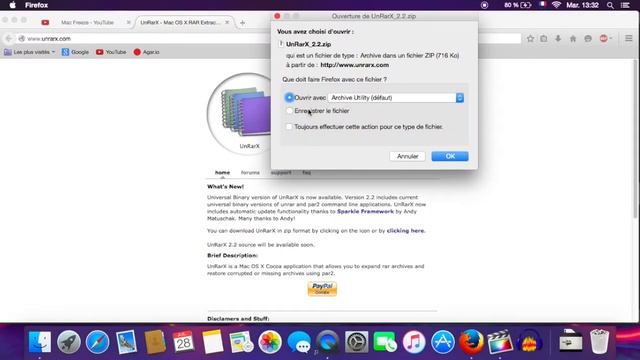The height and width of the screenshot is (360, 640).
Task: Open the YouTube bookmark
Action: tap(111, 52)
